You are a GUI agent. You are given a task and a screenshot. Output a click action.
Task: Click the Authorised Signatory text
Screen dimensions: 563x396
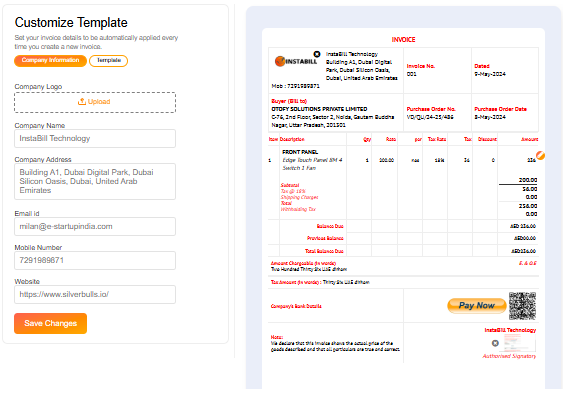click(x=509, y=356)
